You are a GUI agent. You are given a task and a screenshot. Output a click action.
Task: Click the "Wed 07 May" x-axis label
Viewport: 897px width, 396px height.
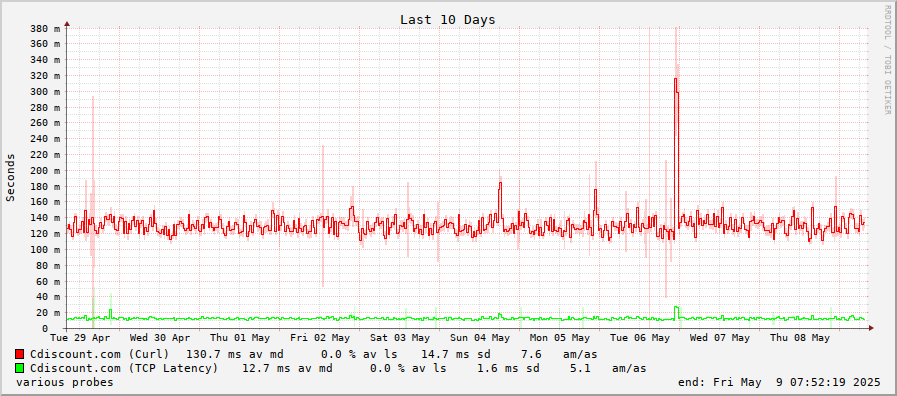click(x=720, y=338)
